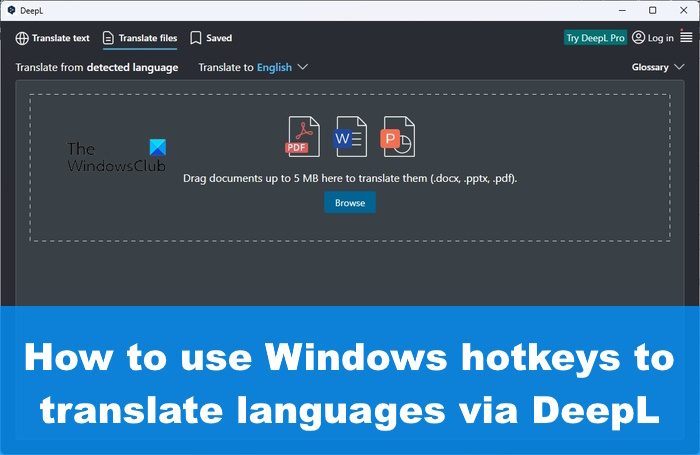Close the DeepL window

(683, 10)
